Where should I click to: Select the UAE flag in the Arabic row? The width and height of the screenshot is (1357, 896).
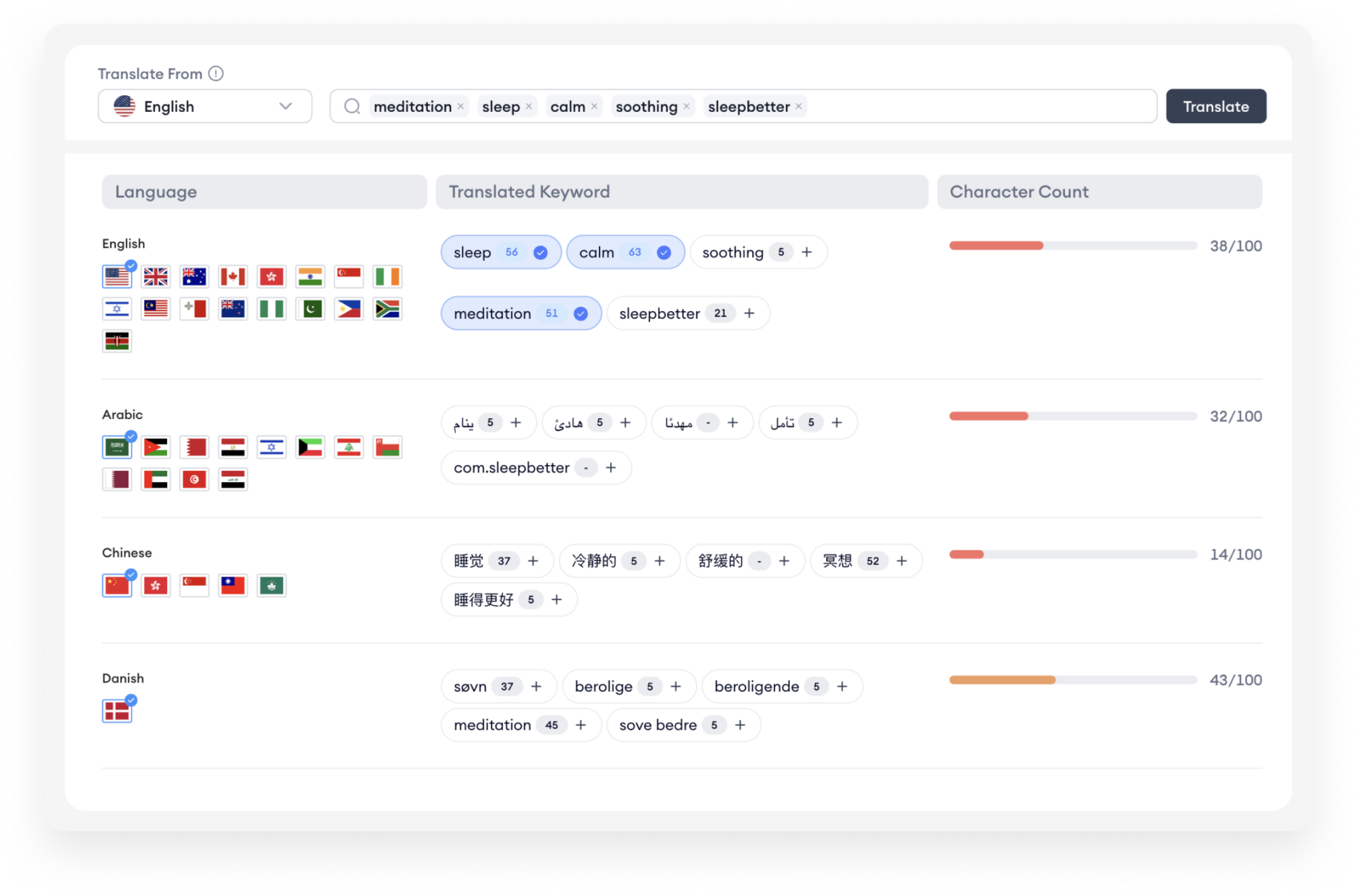pyautogui.click(x=156, y=479)
